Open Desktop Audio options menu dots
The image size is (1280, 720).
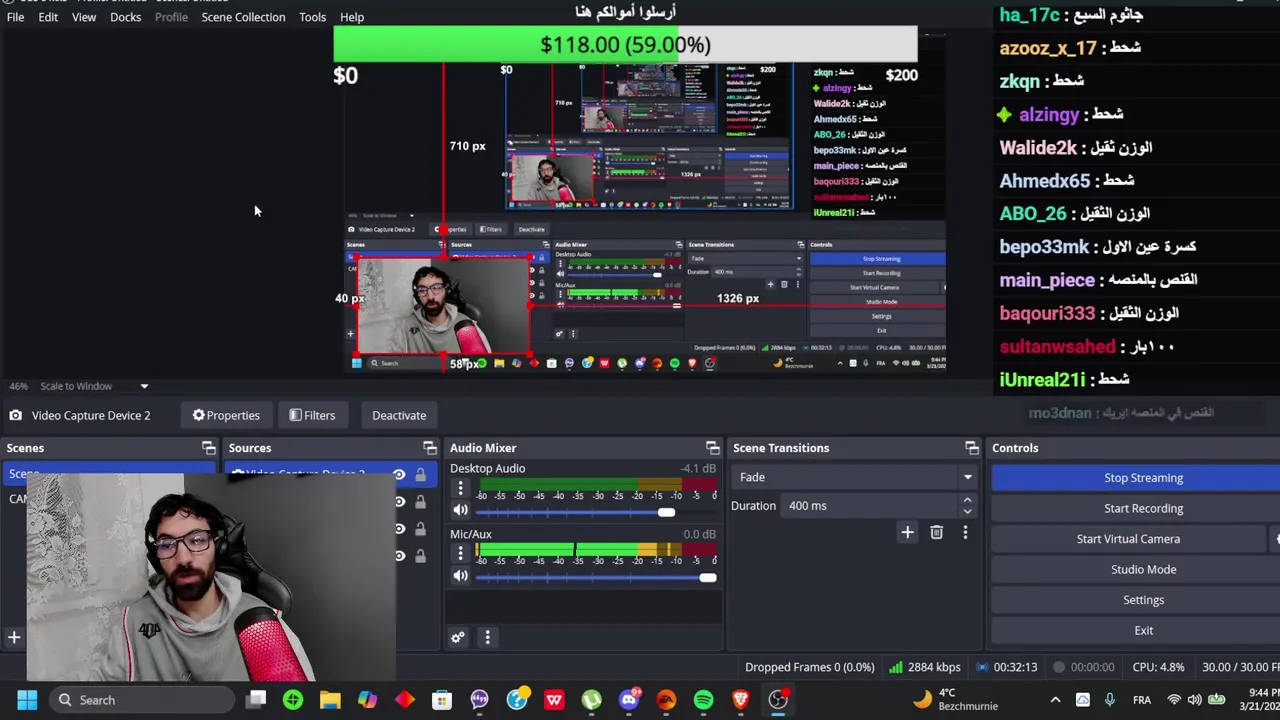tap(460, 489)
